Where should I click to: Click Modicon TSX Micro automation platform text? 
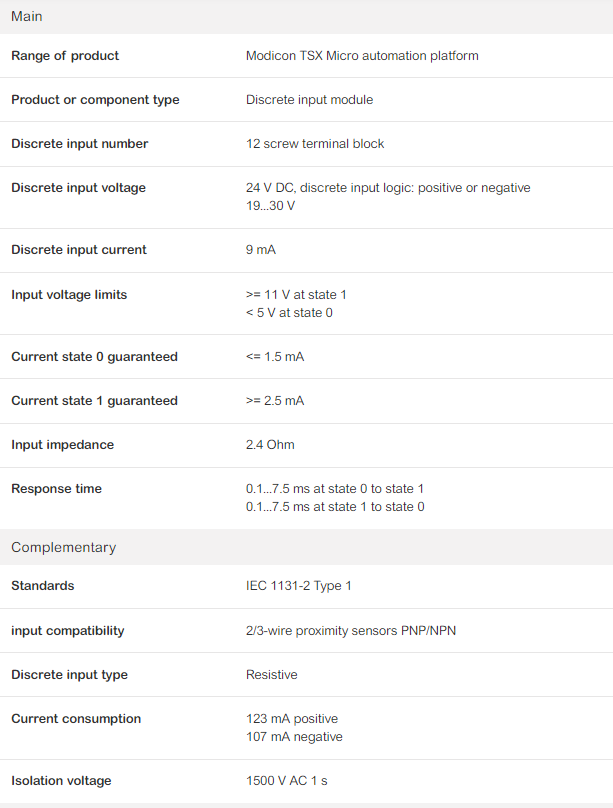(x=362, y=56)
